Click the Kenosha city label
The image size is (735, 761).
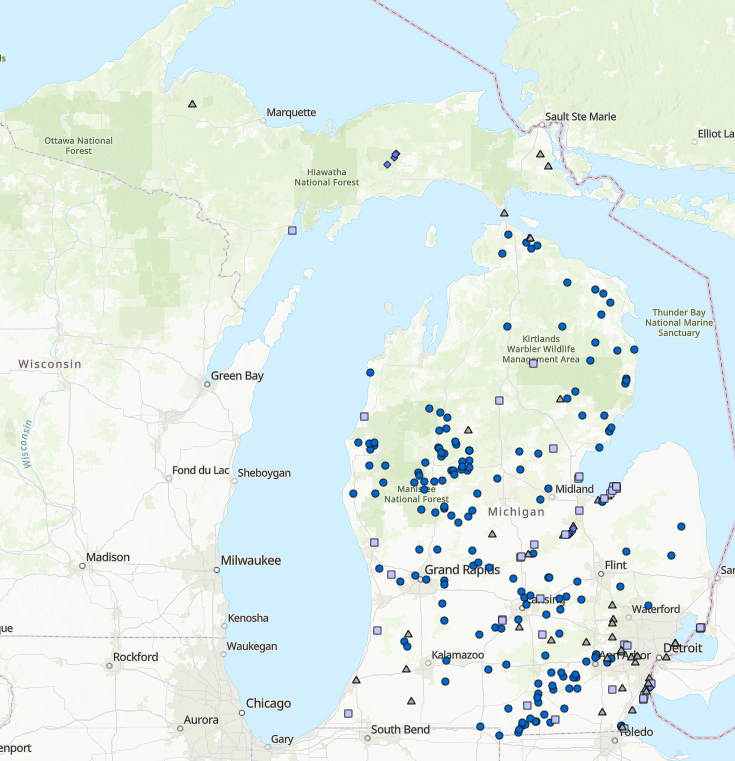(248, 618)
